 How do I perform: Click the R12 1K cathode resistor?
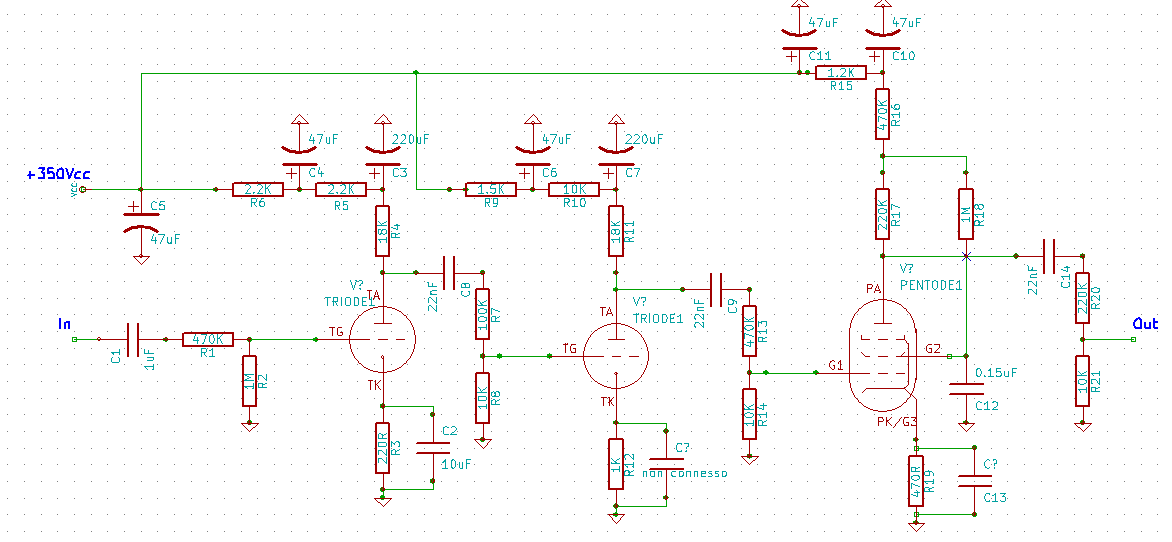616,464
